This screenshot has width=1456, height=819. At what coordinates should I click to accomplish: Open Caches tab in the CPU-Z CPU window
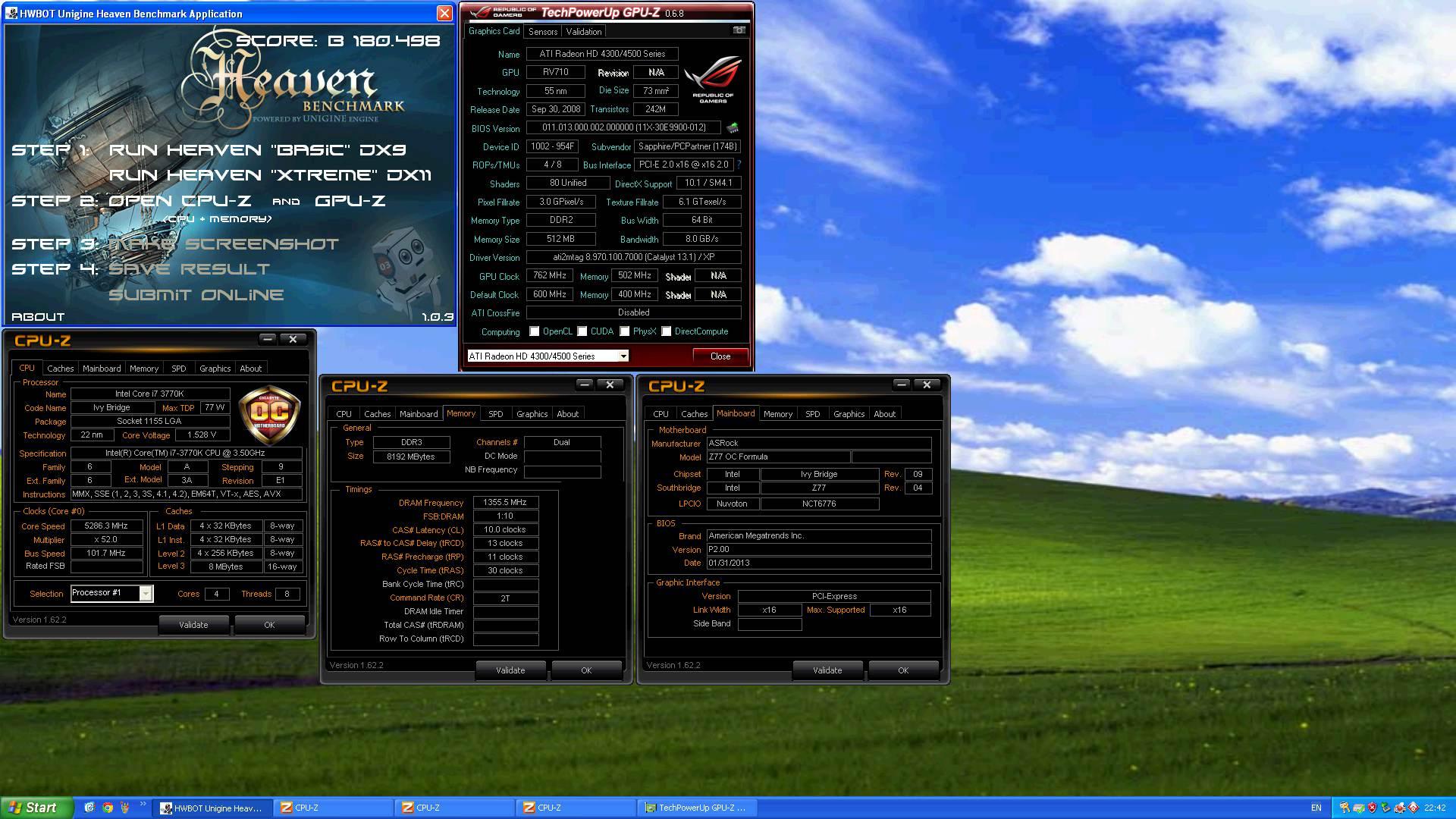click(61, 369)
